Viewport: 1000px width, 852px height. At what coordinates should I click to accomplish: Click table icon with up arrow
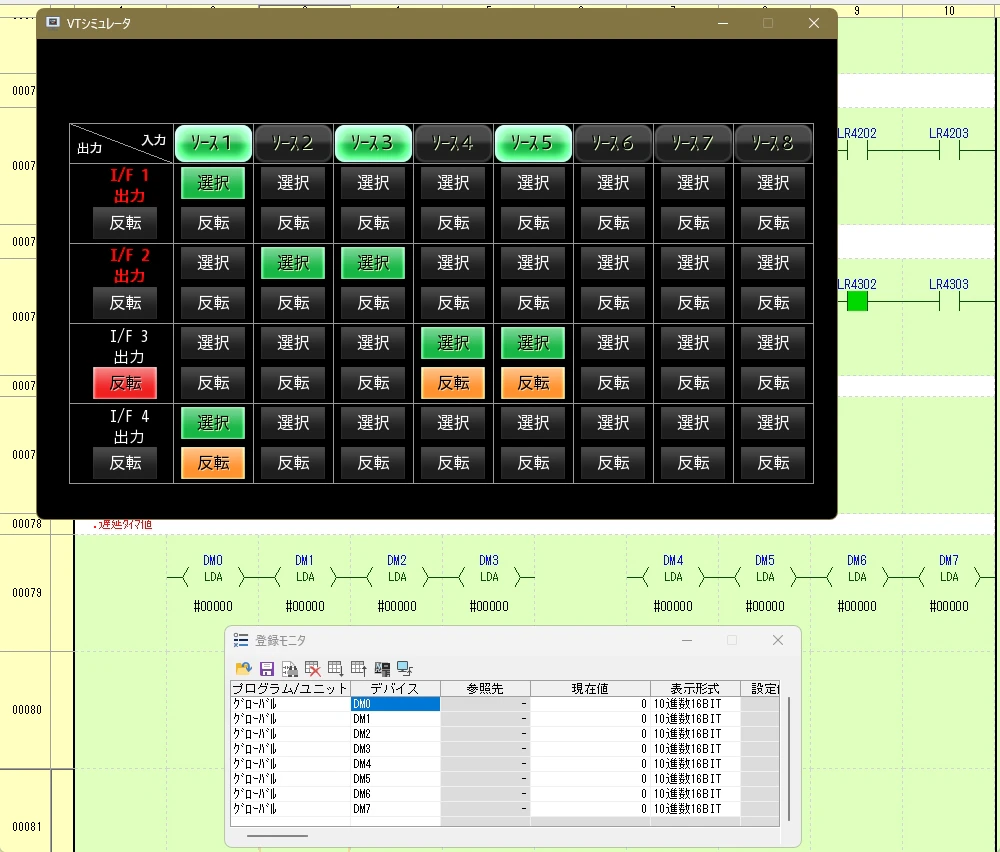tap(358, 668)
